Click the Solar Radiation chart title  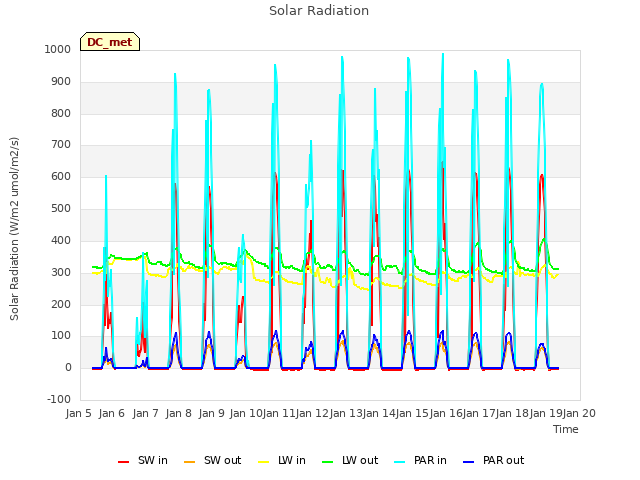pos(319,11)
